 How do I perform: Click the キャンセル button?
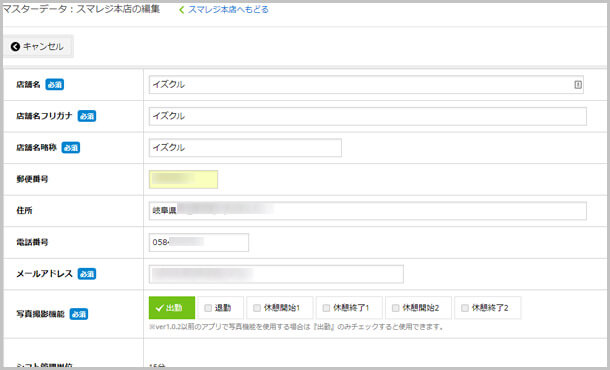(x=38, y=47)
